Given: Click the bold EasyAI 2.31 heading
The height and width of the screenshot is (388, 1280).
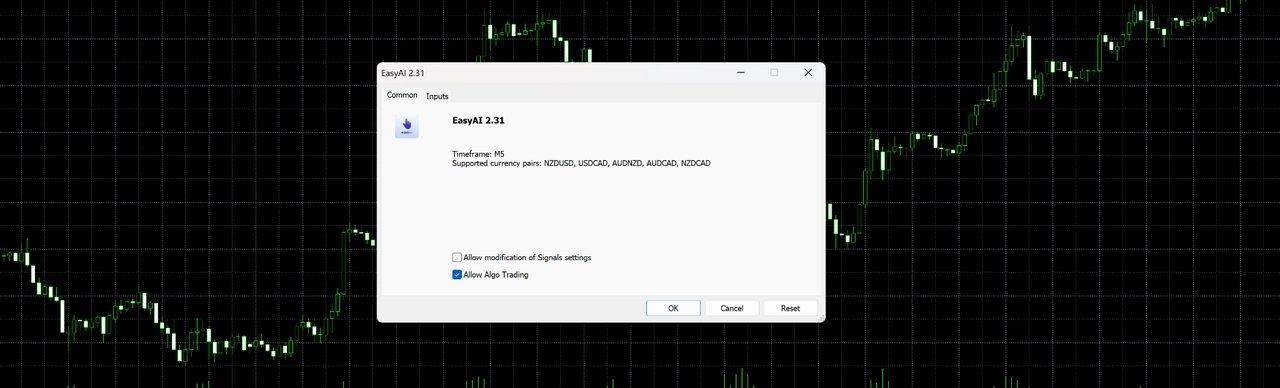Looking at the screenshot, I should point(478,120).
